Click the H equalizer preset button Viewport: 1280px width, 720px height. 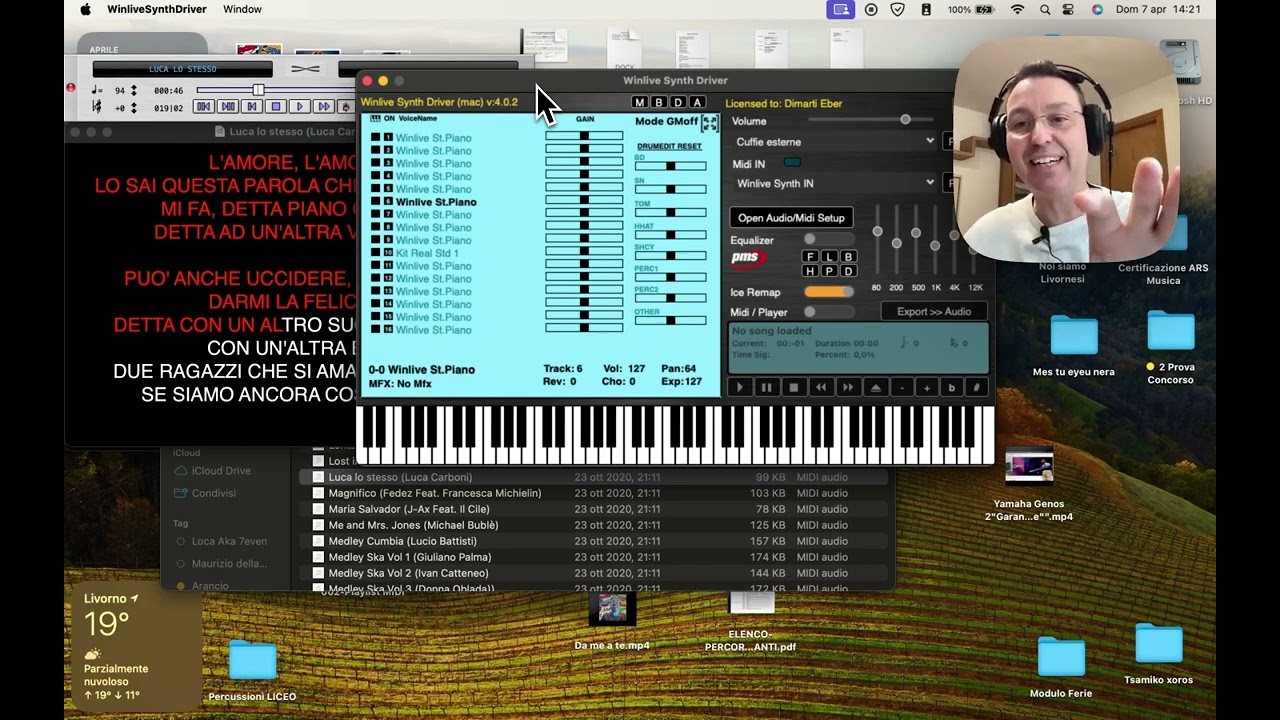811,271
